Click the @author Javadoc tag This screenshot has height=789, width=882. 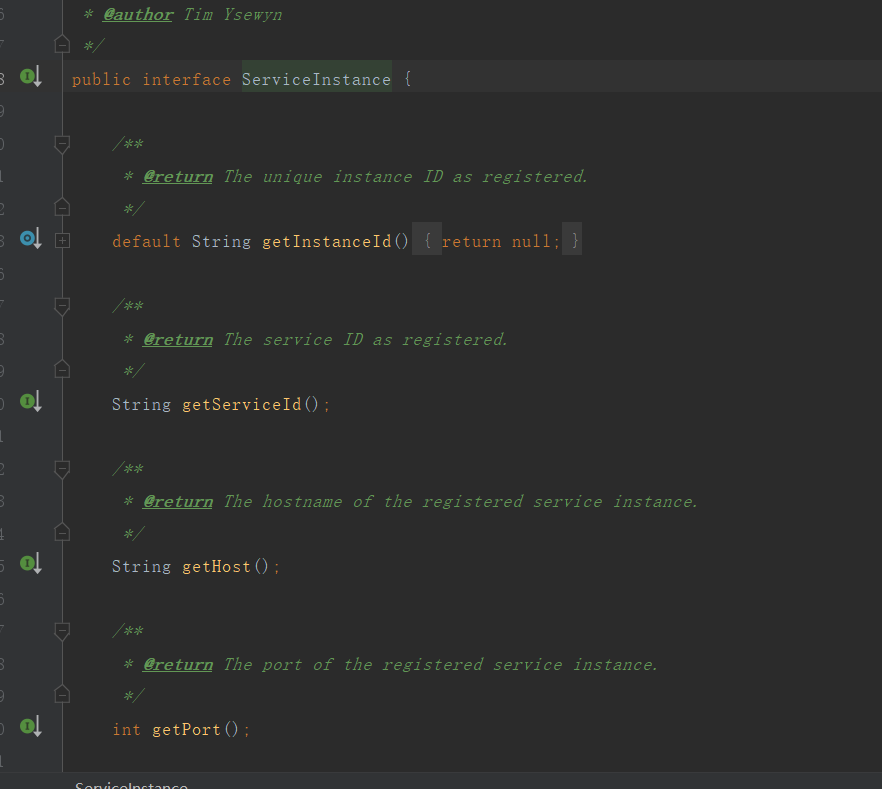[138, 15]
